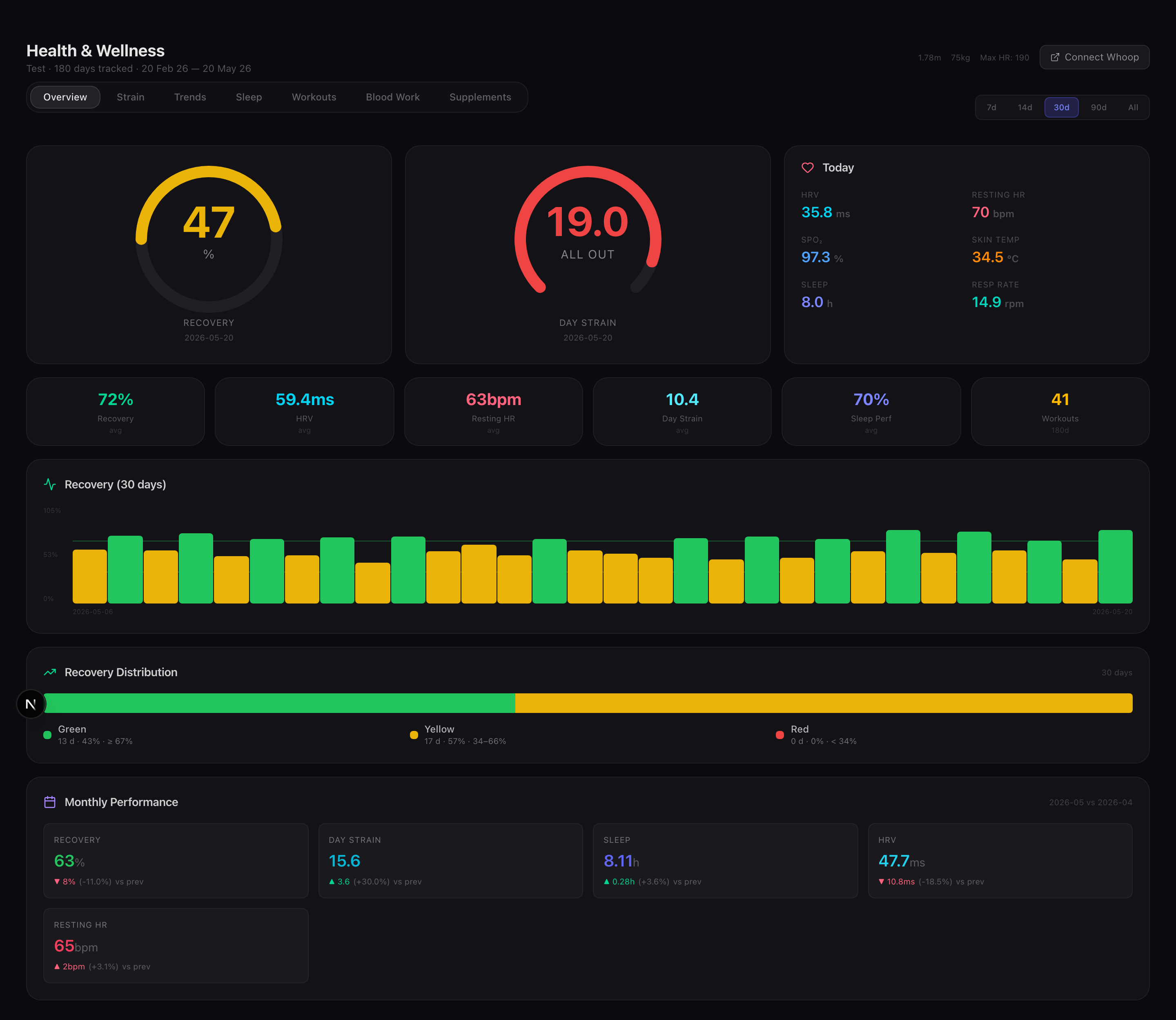Click the Health & Wellness heading
This screenshot has width=1176, height=1020.
coord(96,51)
